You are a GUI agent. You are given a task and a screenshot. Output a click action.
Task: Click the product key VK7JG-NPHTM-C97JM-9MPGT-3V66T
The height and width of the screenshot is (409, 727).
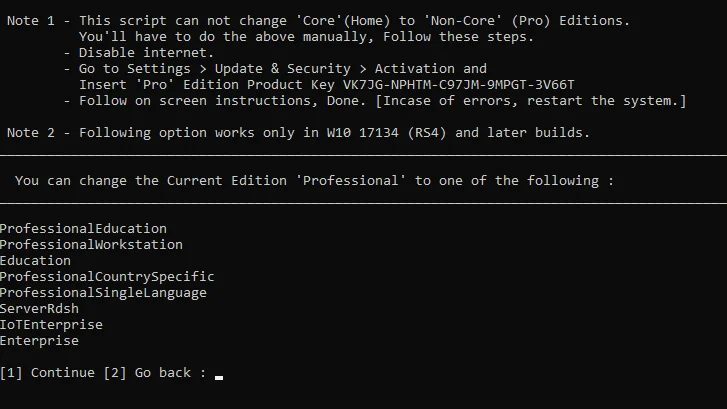(x=458, y=85)
